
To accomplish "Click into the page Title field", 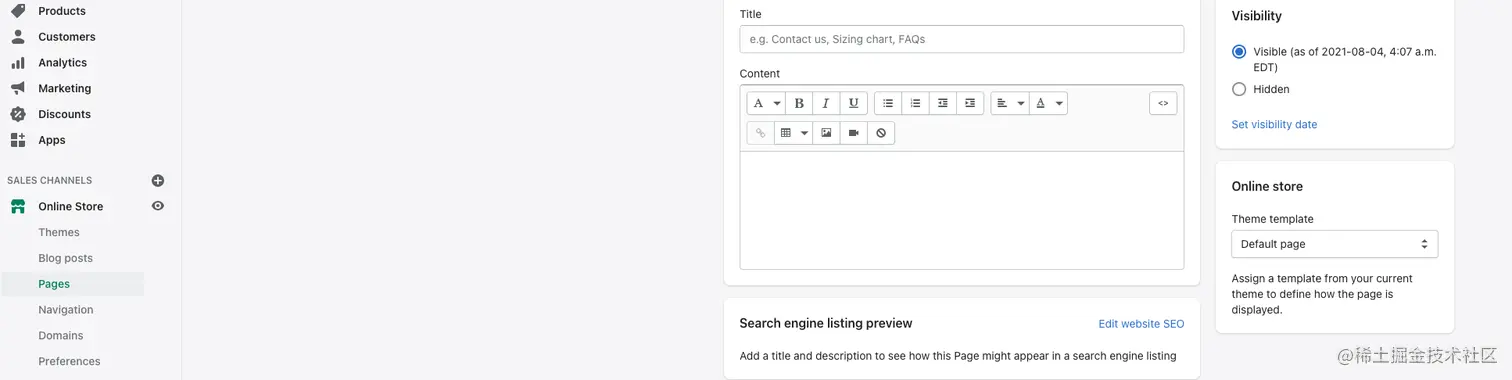I will (961, 39).
